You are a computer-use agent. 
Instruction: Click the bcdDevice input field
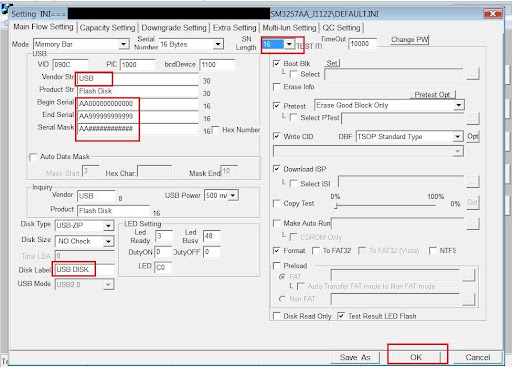pyautogui.click(x=217, y=65)
